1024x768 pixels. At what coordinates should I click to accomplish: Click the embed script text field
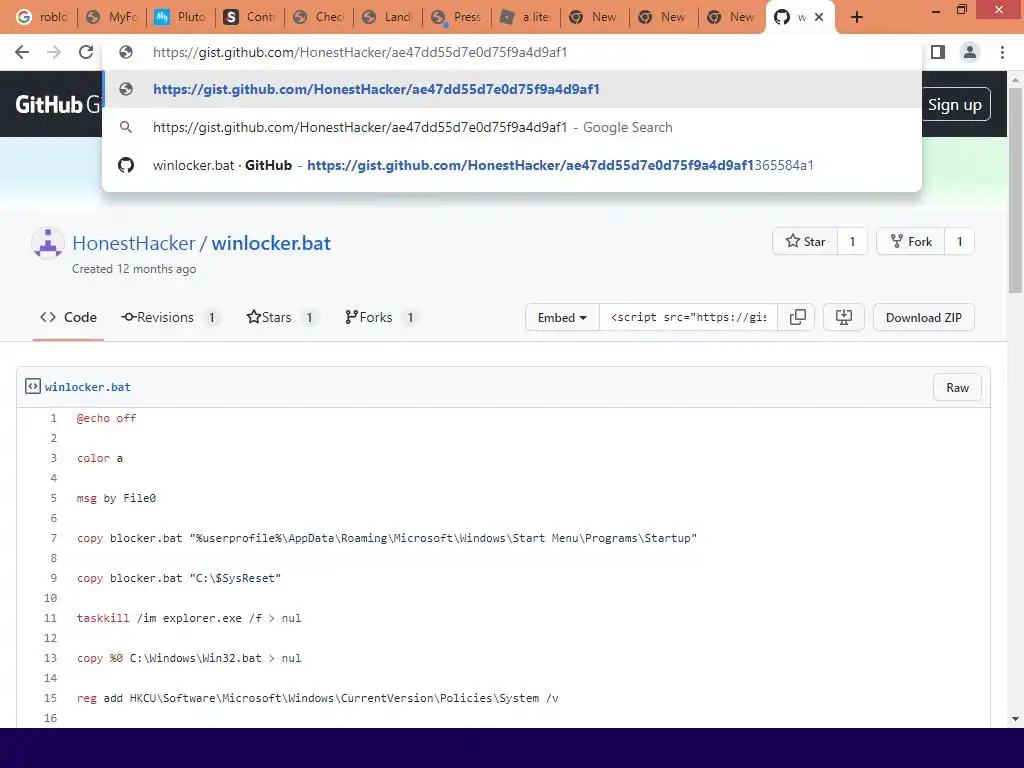pos(688,317)
